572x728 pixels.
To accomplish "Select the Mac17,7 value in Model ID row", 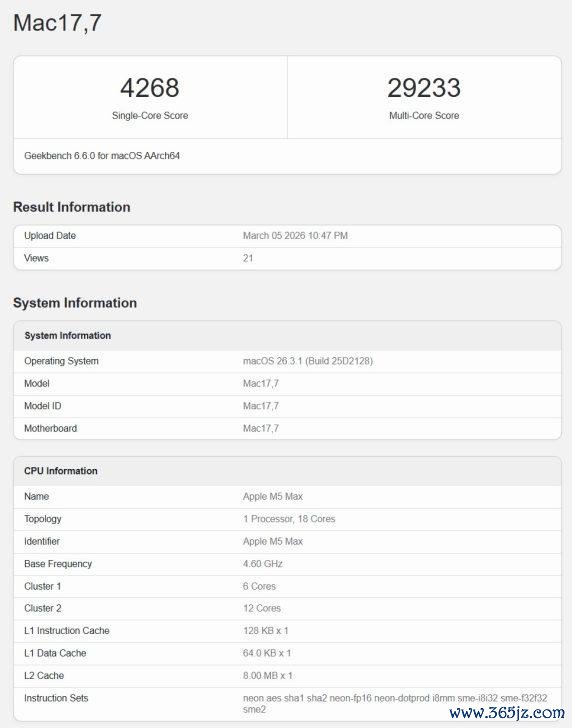I will click(260, 406).
